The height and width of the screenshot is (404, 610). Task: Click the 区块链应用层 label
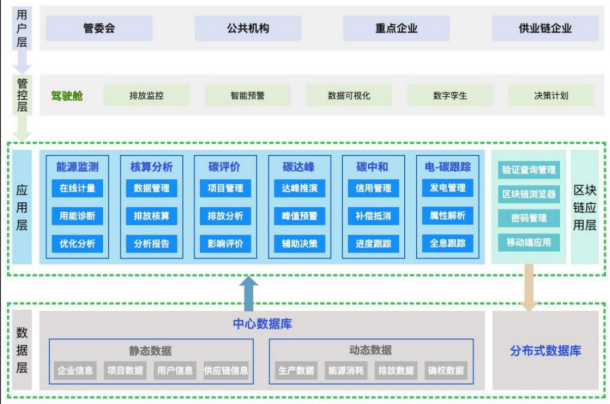click(585, 207)
